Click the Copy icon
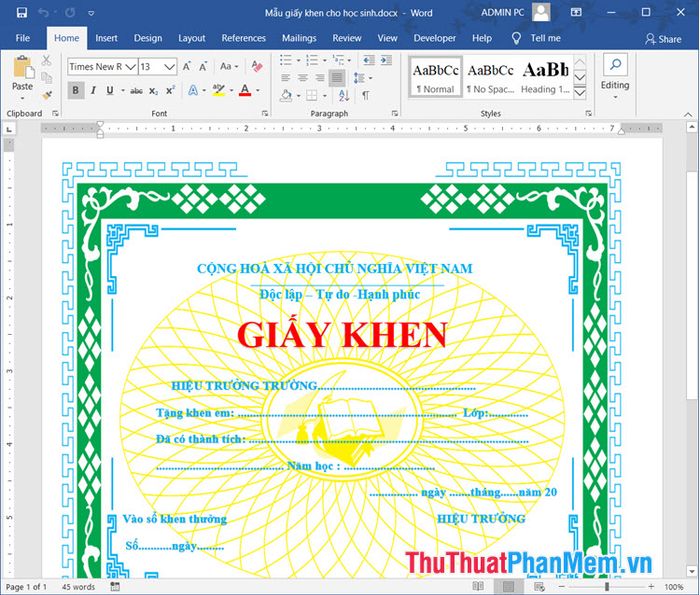 click(x=46, y=78)
